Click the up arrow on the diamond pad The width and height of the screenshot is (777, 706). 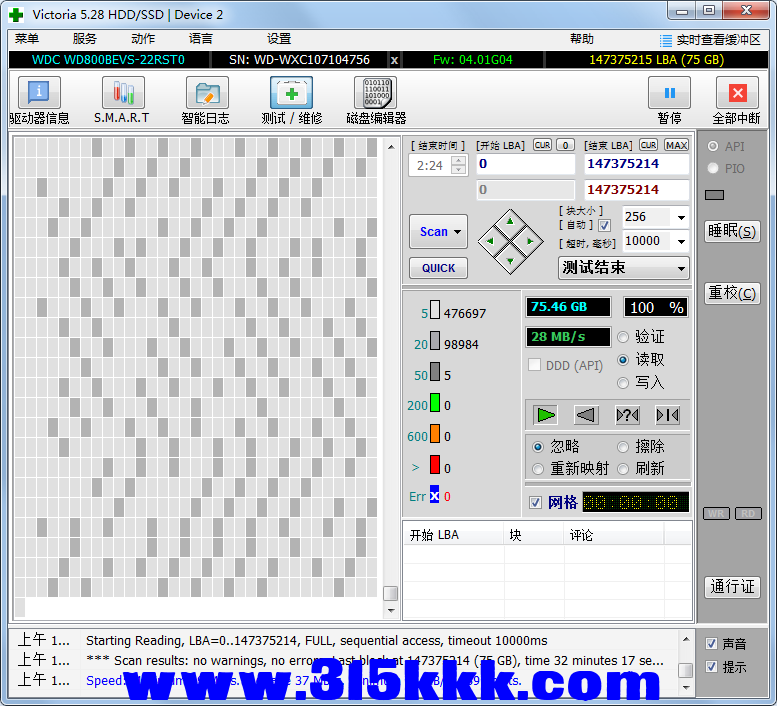tap(510, 221)
